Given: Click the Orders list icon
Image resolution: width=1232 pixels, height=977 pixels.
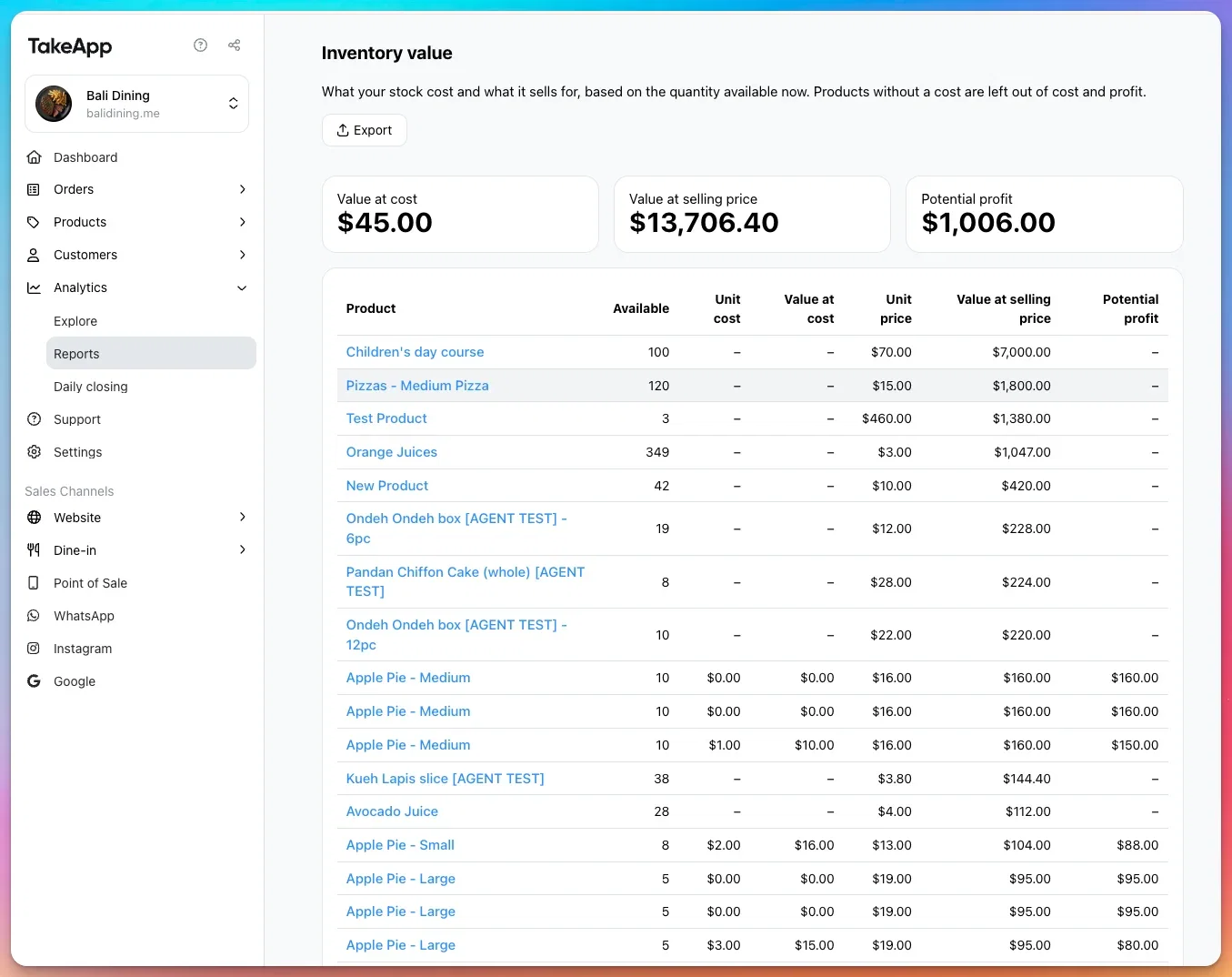Looking at the screenshot, I should coord(34,190).
